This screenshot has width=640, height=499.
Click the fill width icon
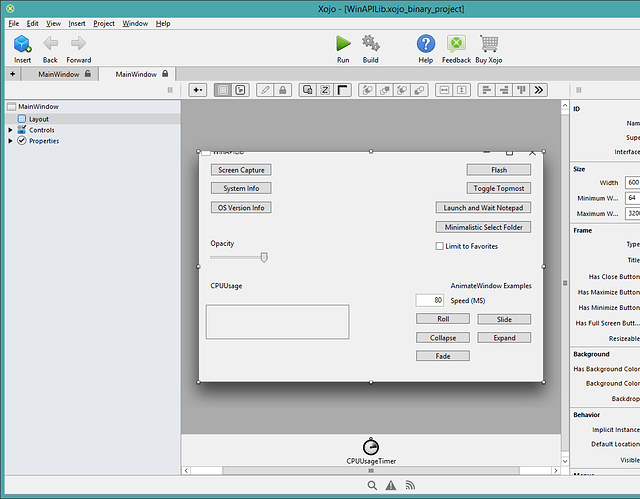(444, 90)
